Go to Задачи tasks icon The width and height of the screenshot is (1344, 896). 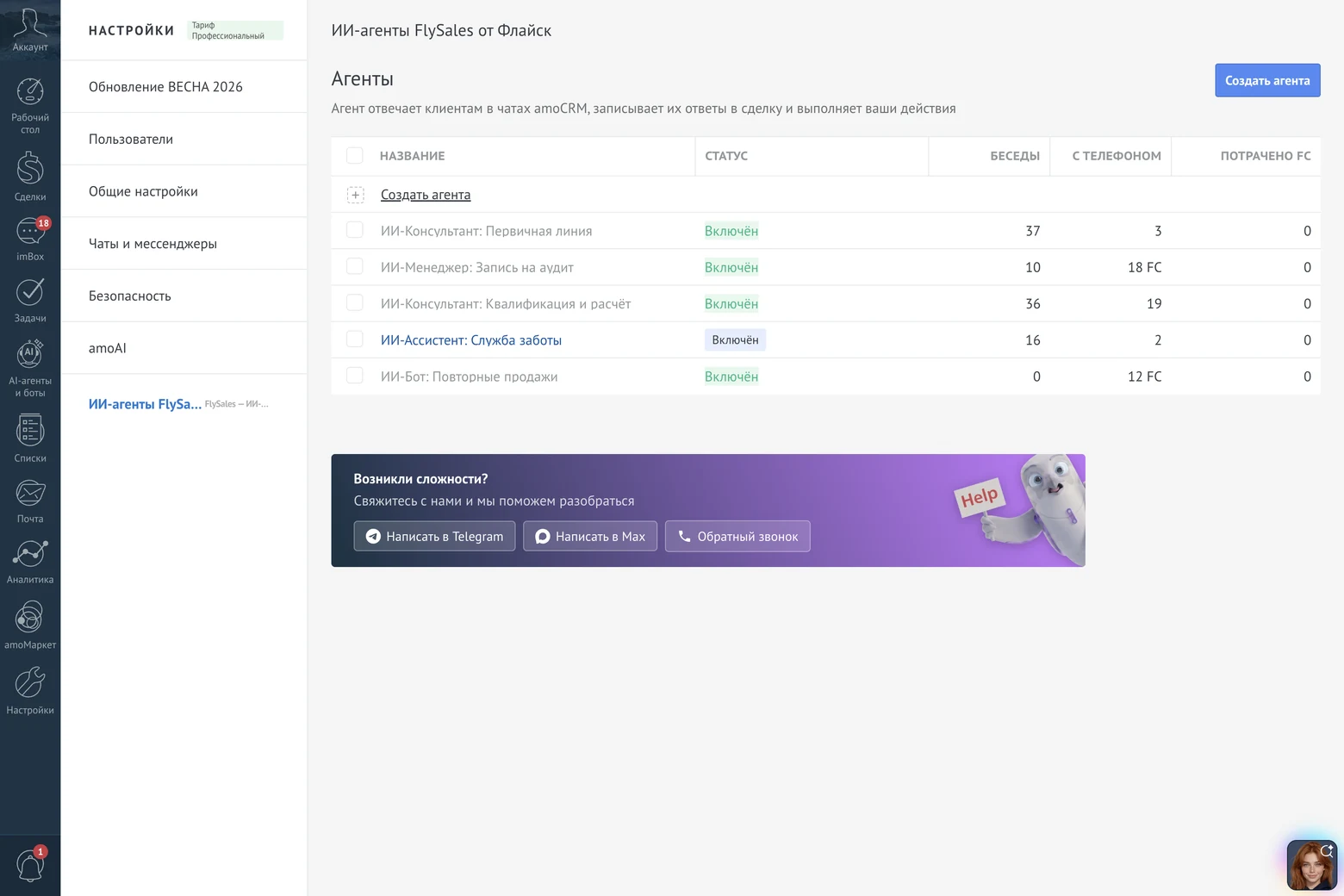tap(30, 301)
